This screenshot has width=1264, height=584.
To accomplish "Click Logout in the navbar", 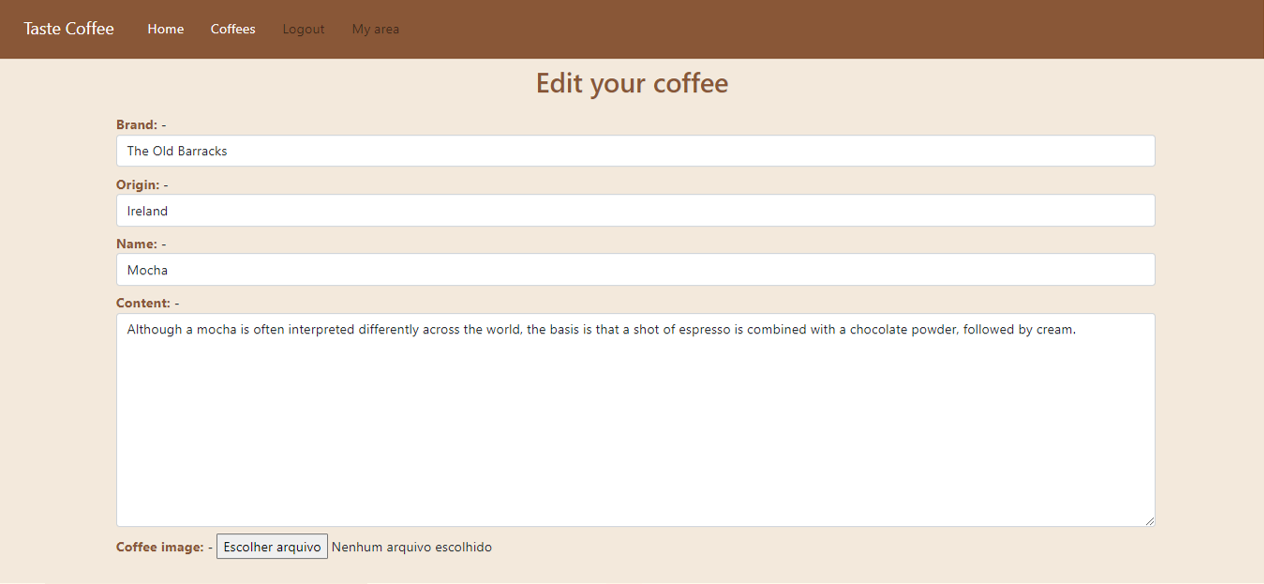I will point(303,29).
